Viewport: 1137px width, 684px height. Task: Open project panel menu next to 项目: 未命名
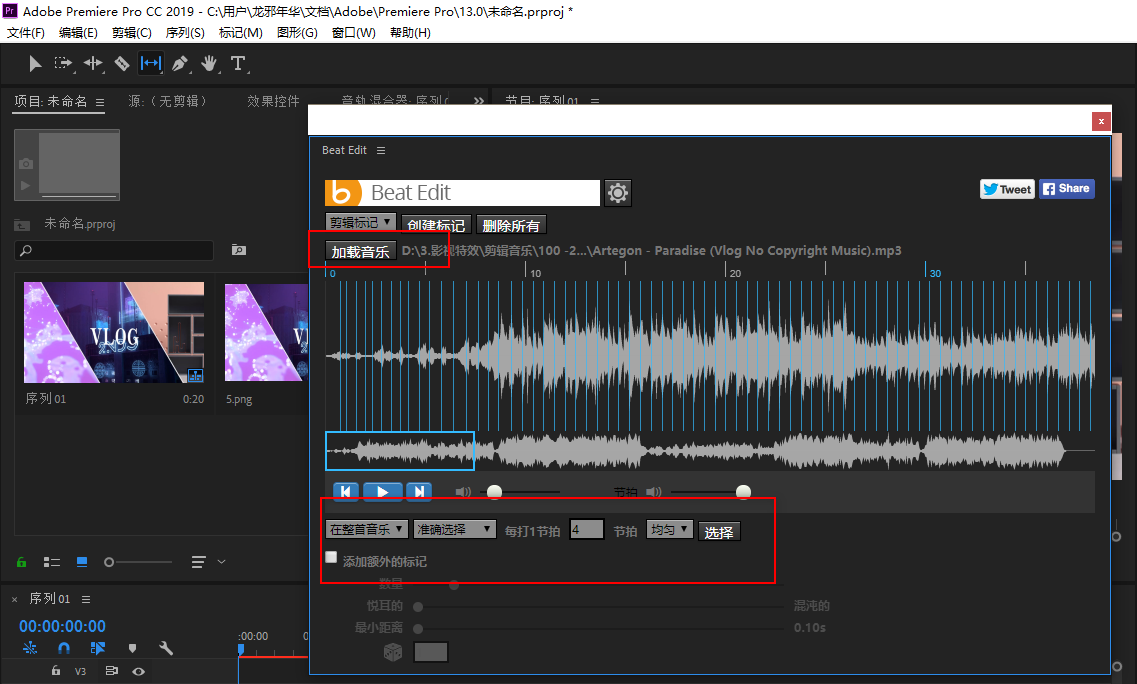tap(100, 102)
